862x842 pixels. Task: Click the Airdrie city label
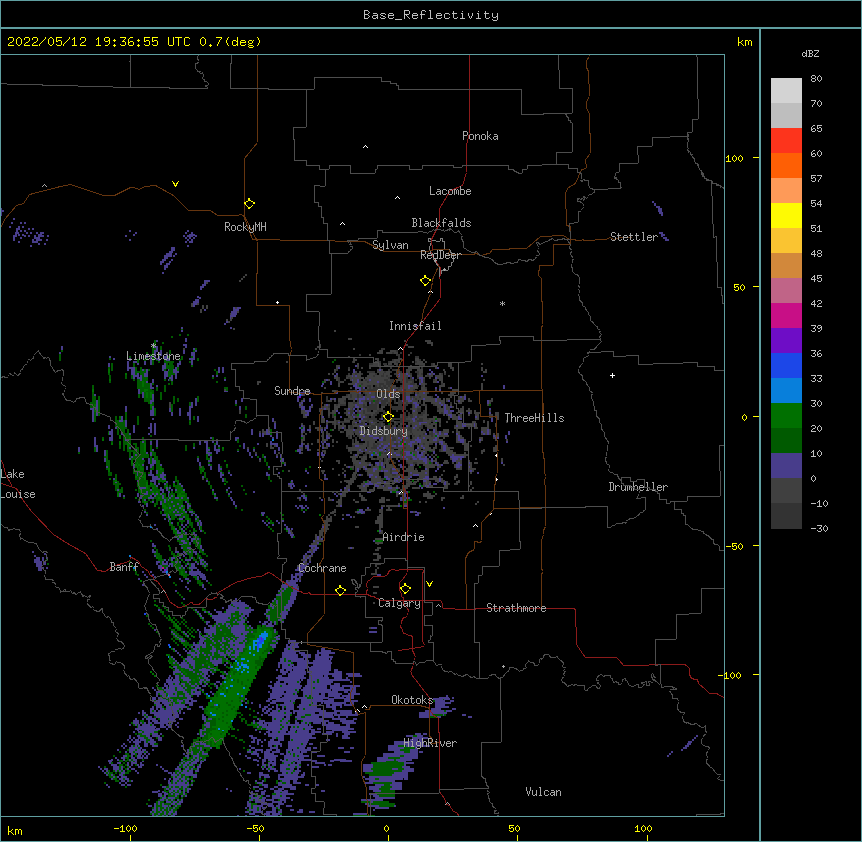[404, 537]
